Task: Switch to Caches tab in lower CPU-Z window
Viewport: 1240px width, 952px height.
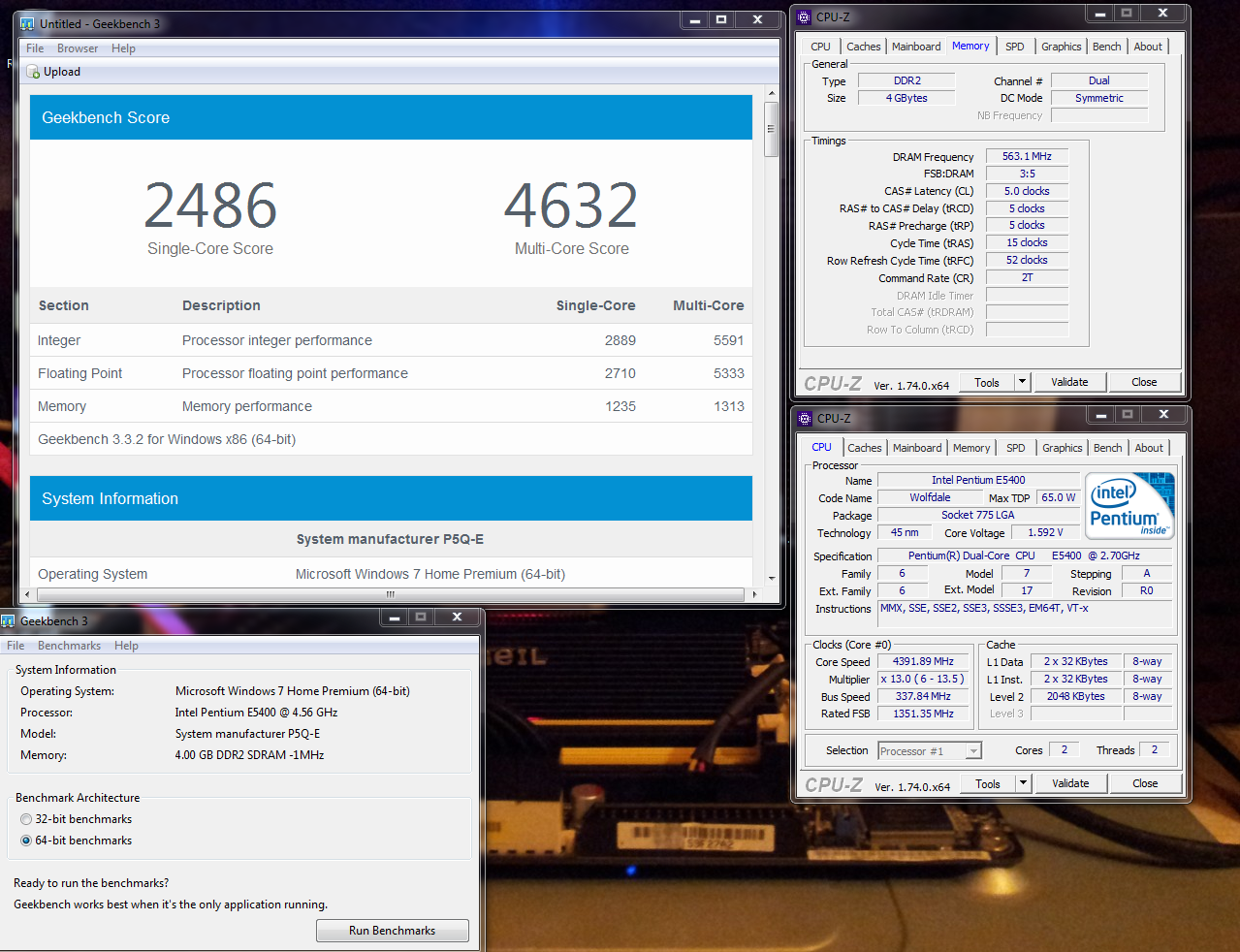Action: (864, 448)
